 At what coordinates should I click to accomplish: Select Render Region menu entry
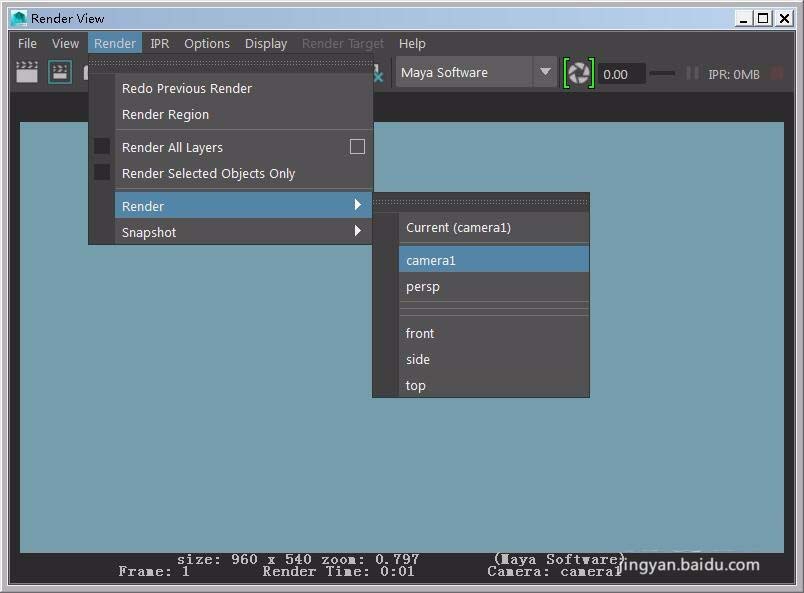click(x=165, y=114)
